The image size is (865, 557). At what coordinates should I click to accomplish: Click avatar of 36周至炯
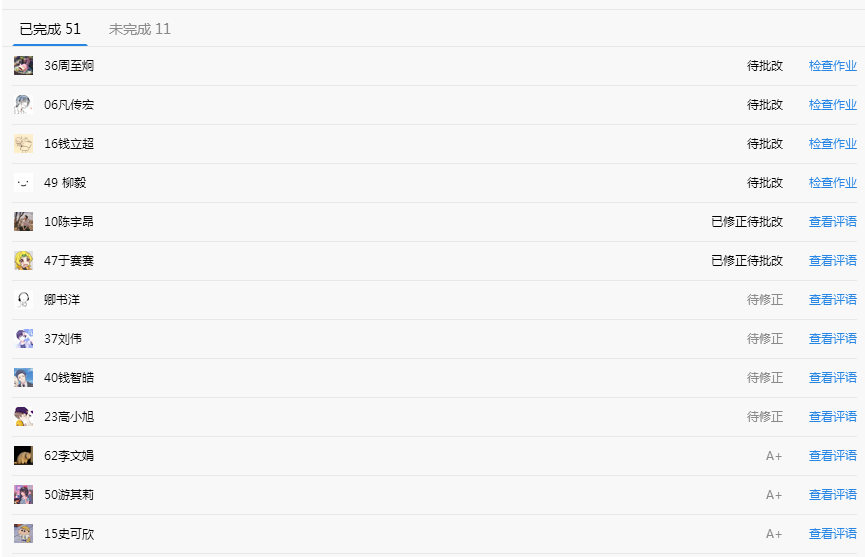click(23, 66)
